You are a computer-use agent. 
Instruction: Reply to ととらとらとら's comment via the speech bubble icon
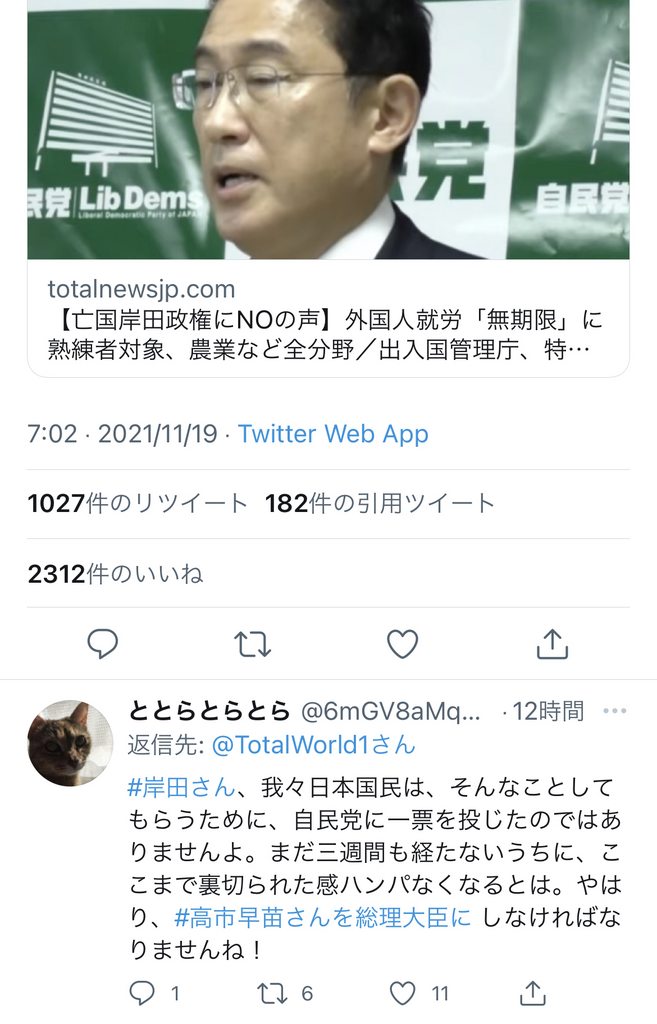pos(141,993)
